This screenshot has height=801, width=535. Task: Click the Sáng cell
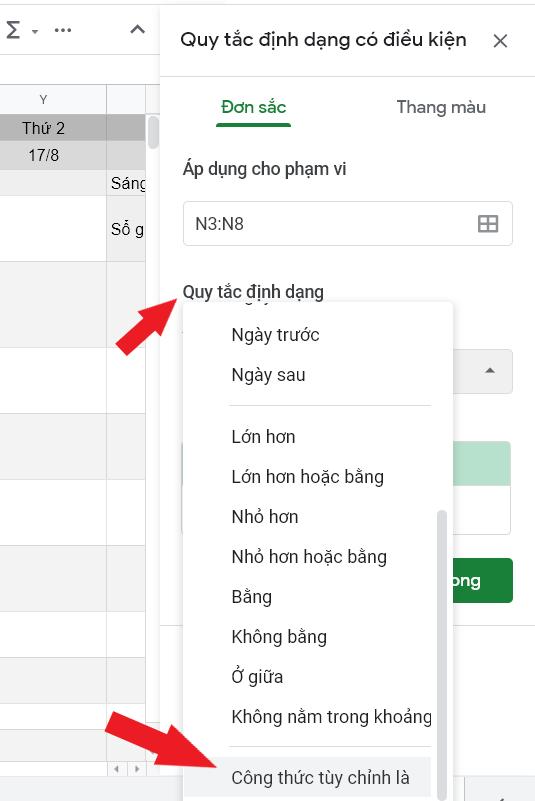(x=127, y=183)
